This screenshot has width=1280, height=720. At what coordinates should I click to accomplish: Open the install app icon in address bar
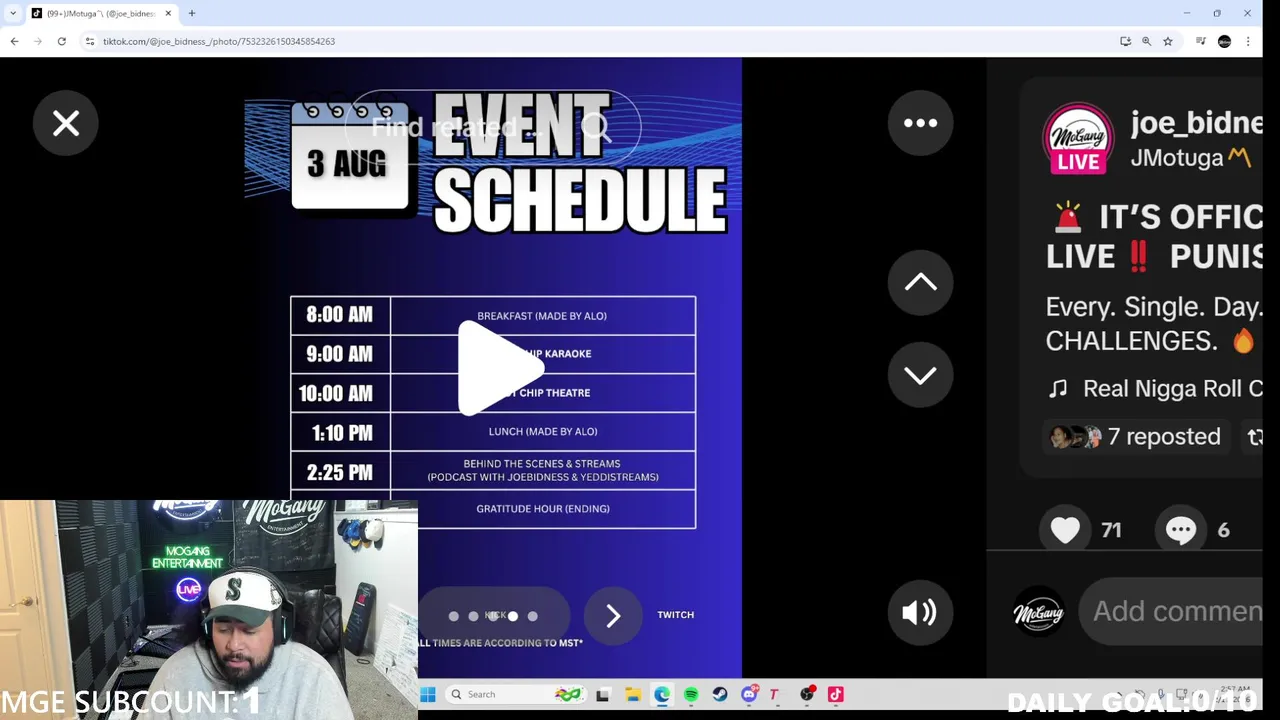1125,41
